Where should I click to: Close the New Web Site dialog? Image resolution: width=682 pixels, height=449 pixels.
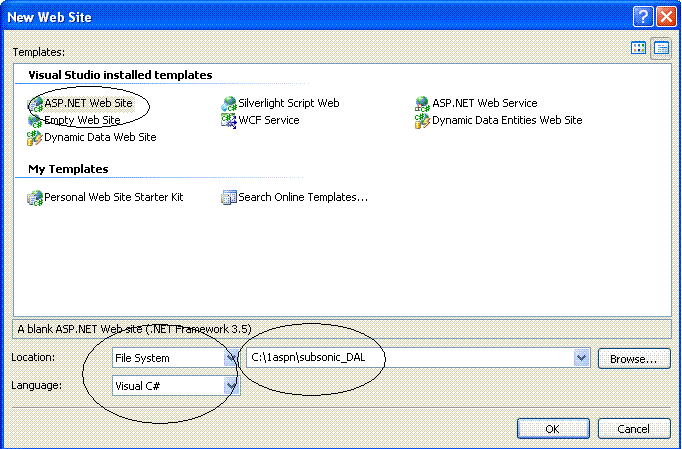click(666, 17)
